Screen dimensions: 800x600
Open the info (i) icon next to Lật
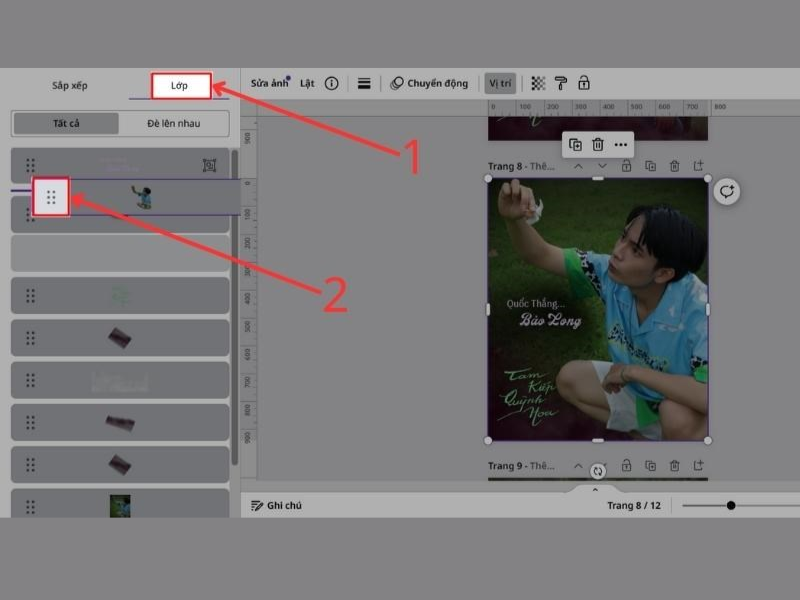332,83
